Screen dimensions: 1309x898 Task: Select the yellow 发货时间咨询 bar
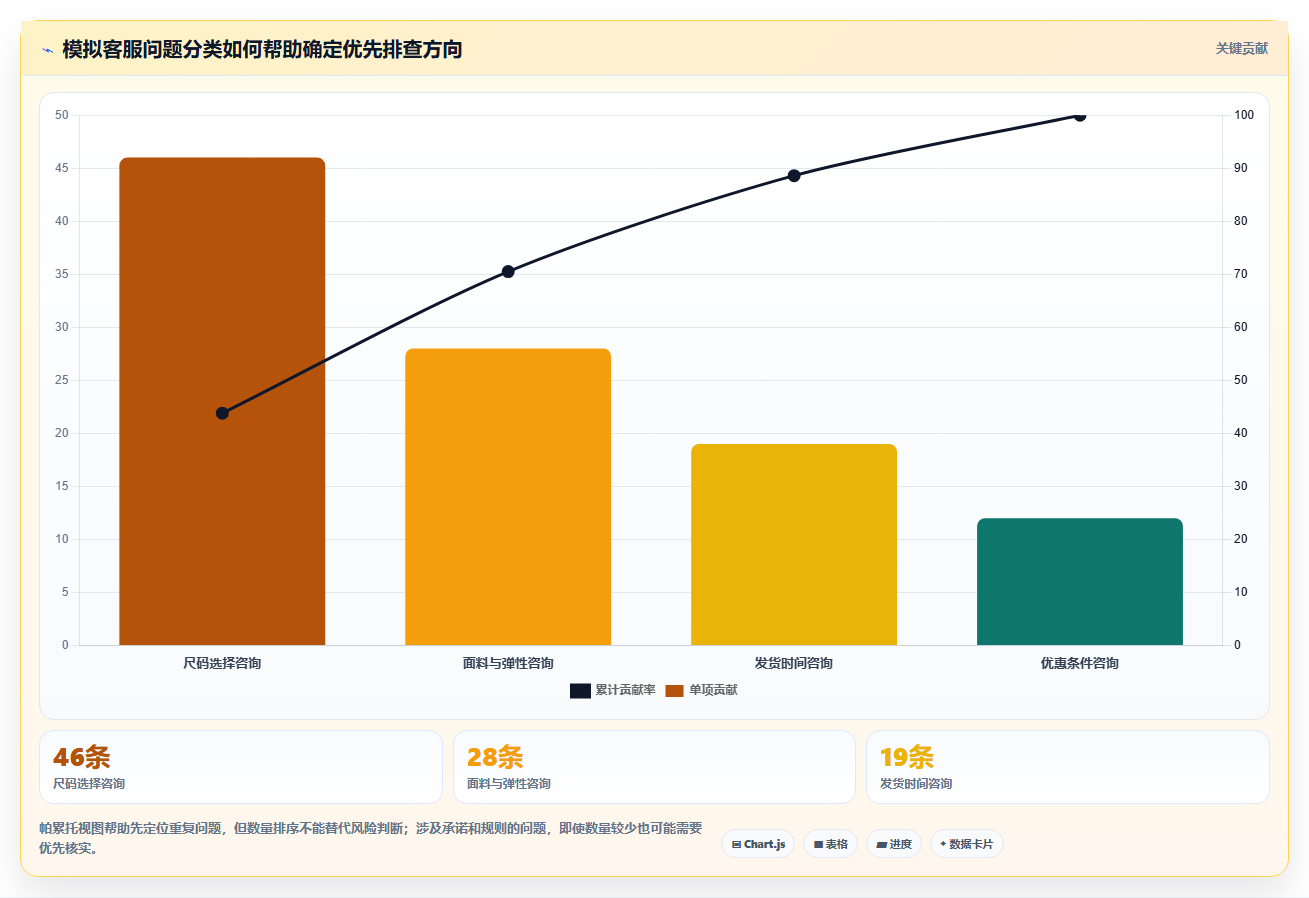point(794,544)
